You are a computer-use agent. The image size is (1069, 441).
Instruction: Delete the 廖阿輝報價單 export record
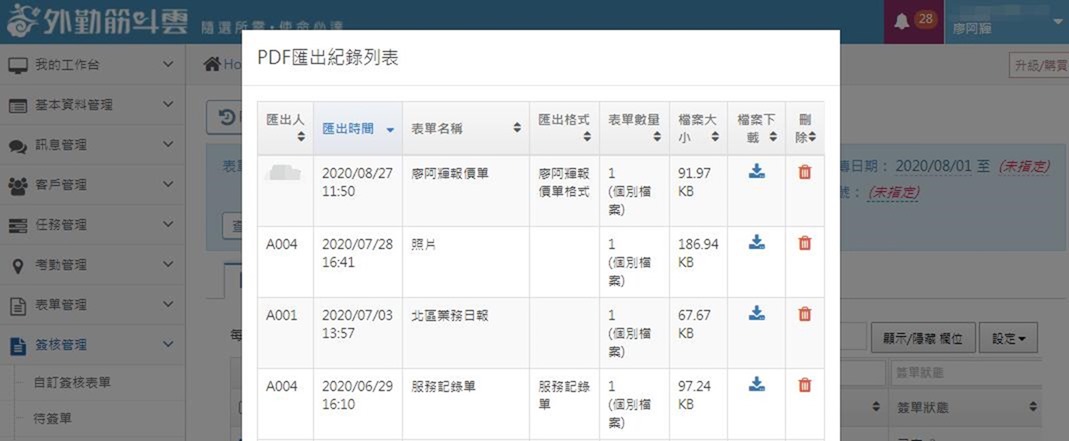coord(804,172)
